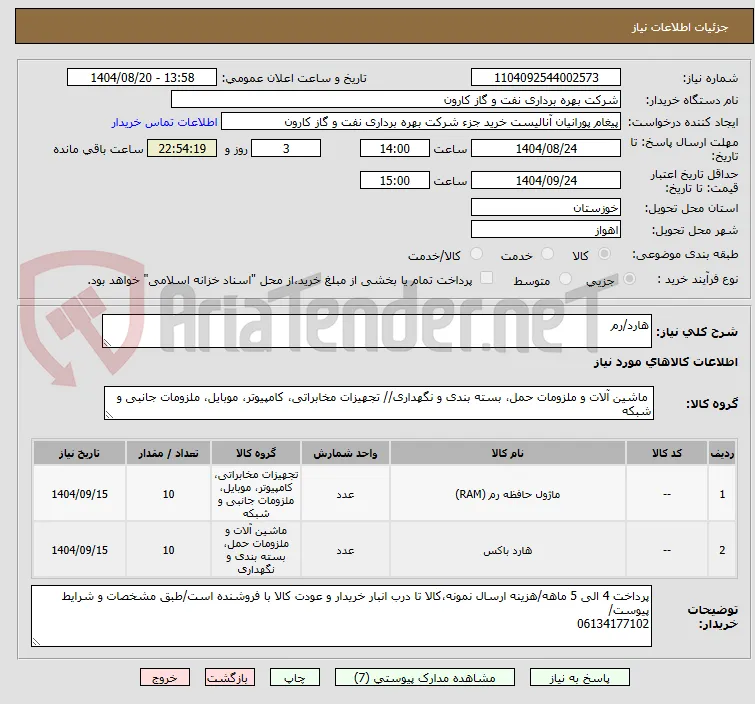The height and width of the screenshot is (704, 755).
Task: Click the ایجاد کننده درخواست field
Action: click(x=421, y=122)
